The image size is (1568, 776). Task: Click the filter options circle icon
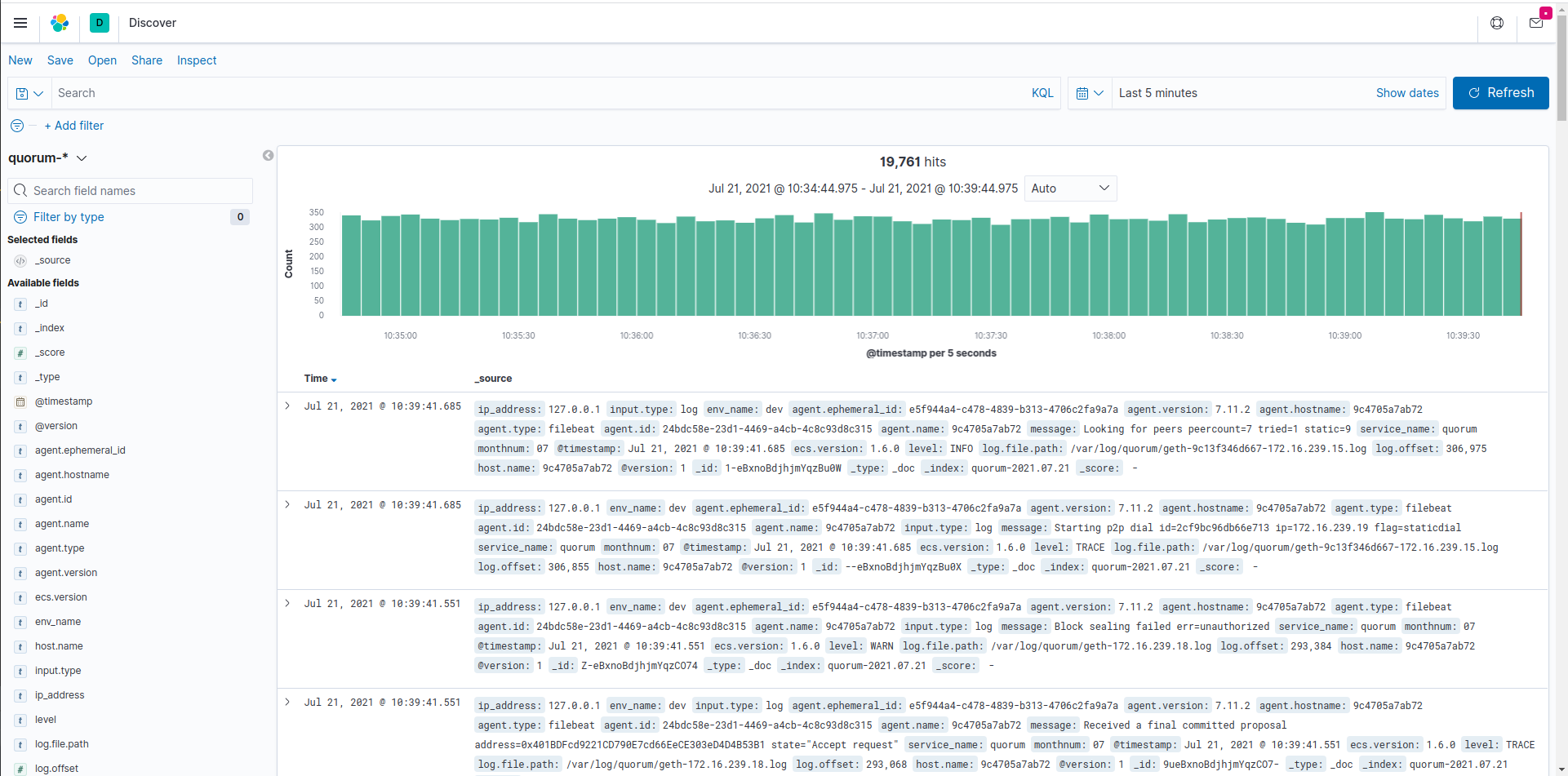click(x=17, y=126)
